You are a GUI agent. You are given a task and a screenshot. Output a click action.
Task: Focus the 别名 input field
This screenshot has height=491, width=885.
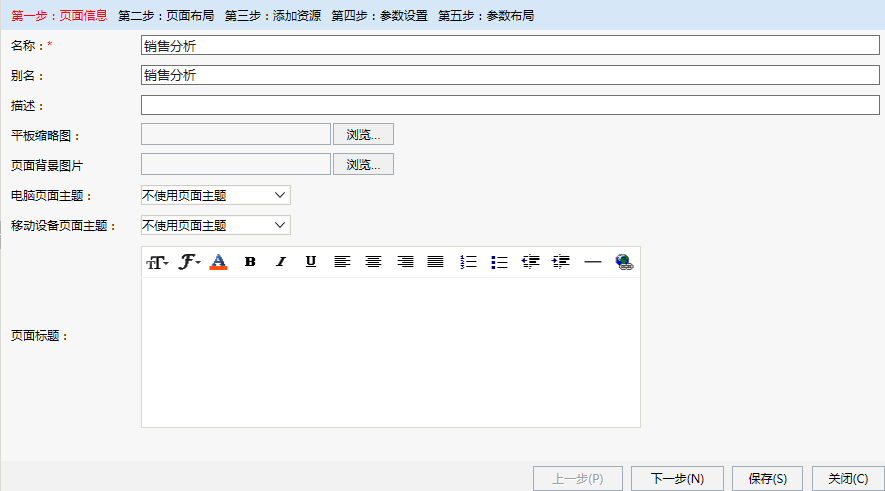(510, 75)
